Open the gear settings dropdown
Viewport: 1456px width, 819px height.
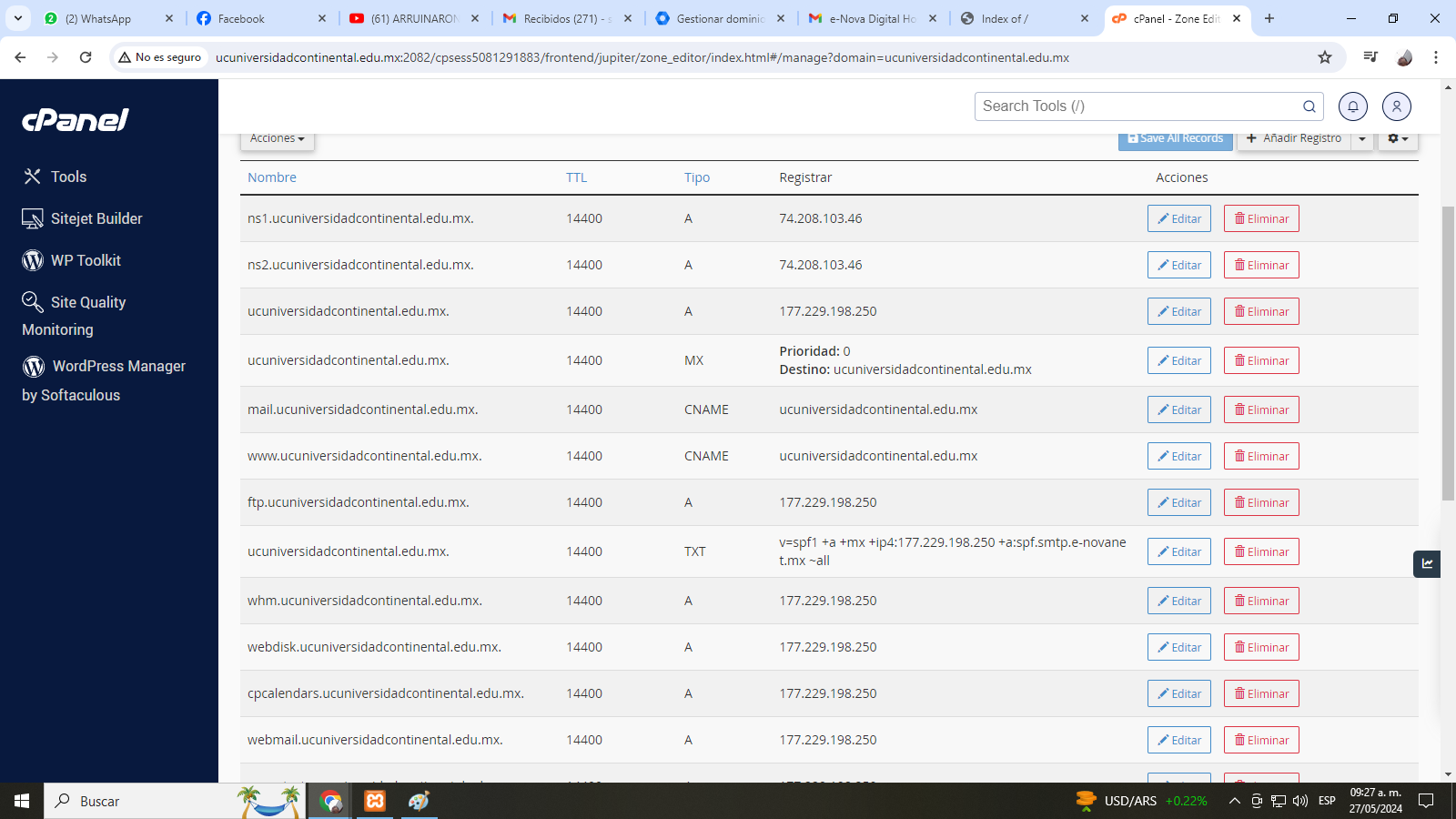tap(1397, 139)
